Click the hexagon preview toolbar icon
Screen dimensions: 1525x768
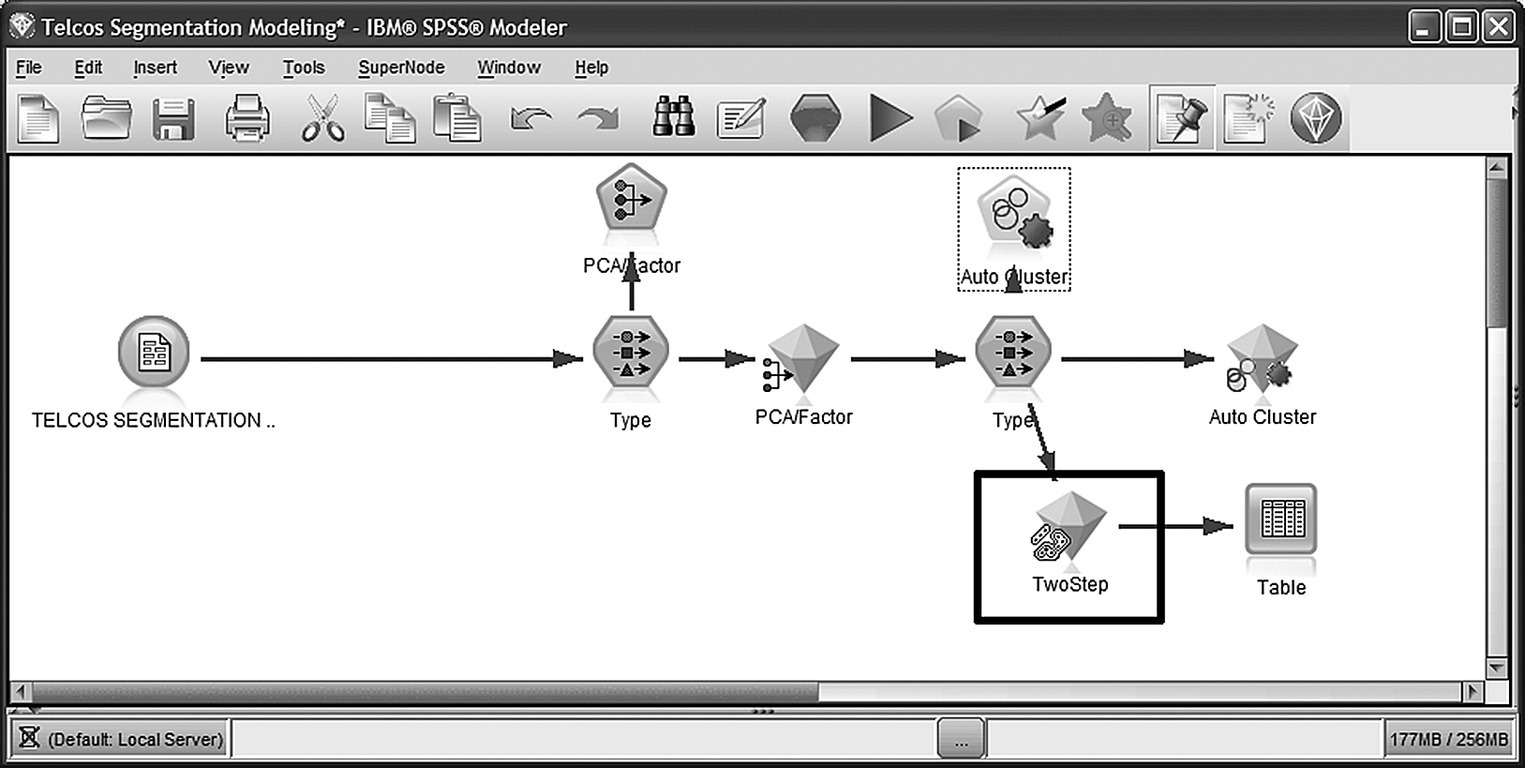(815, 119)
